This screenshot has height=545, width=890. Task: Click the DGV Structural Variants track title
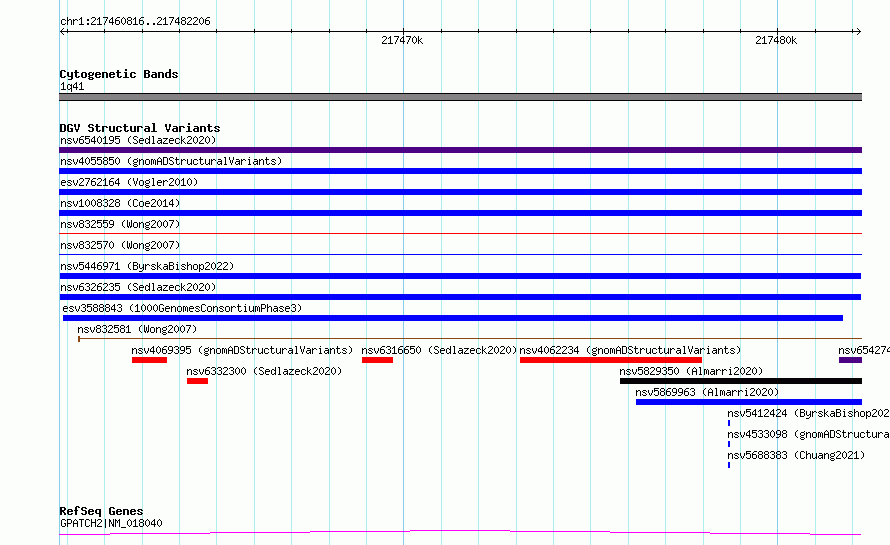point(140,128)
